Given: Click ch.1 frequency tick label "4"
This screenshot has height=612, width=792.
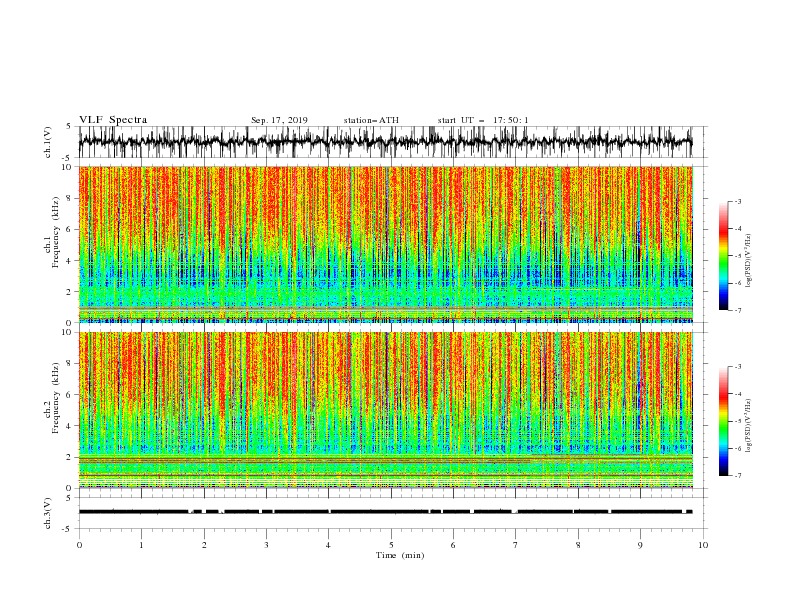Looking at the screenshot, I should 70,261.
